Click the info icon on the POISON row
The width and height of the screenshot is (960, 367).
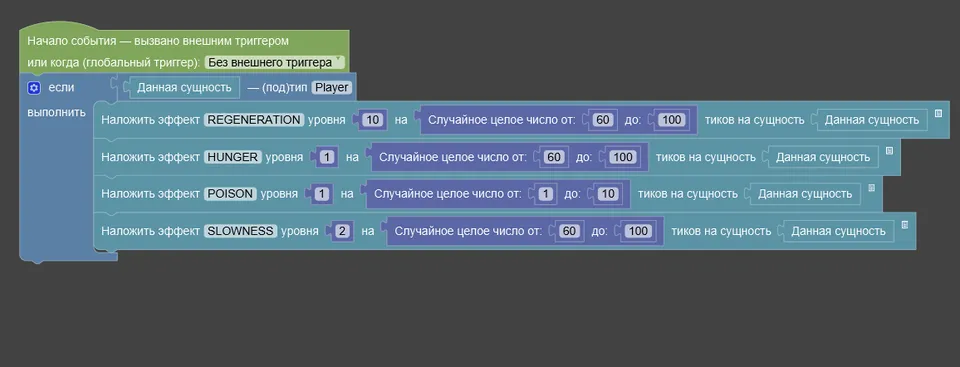coord(871,188)
